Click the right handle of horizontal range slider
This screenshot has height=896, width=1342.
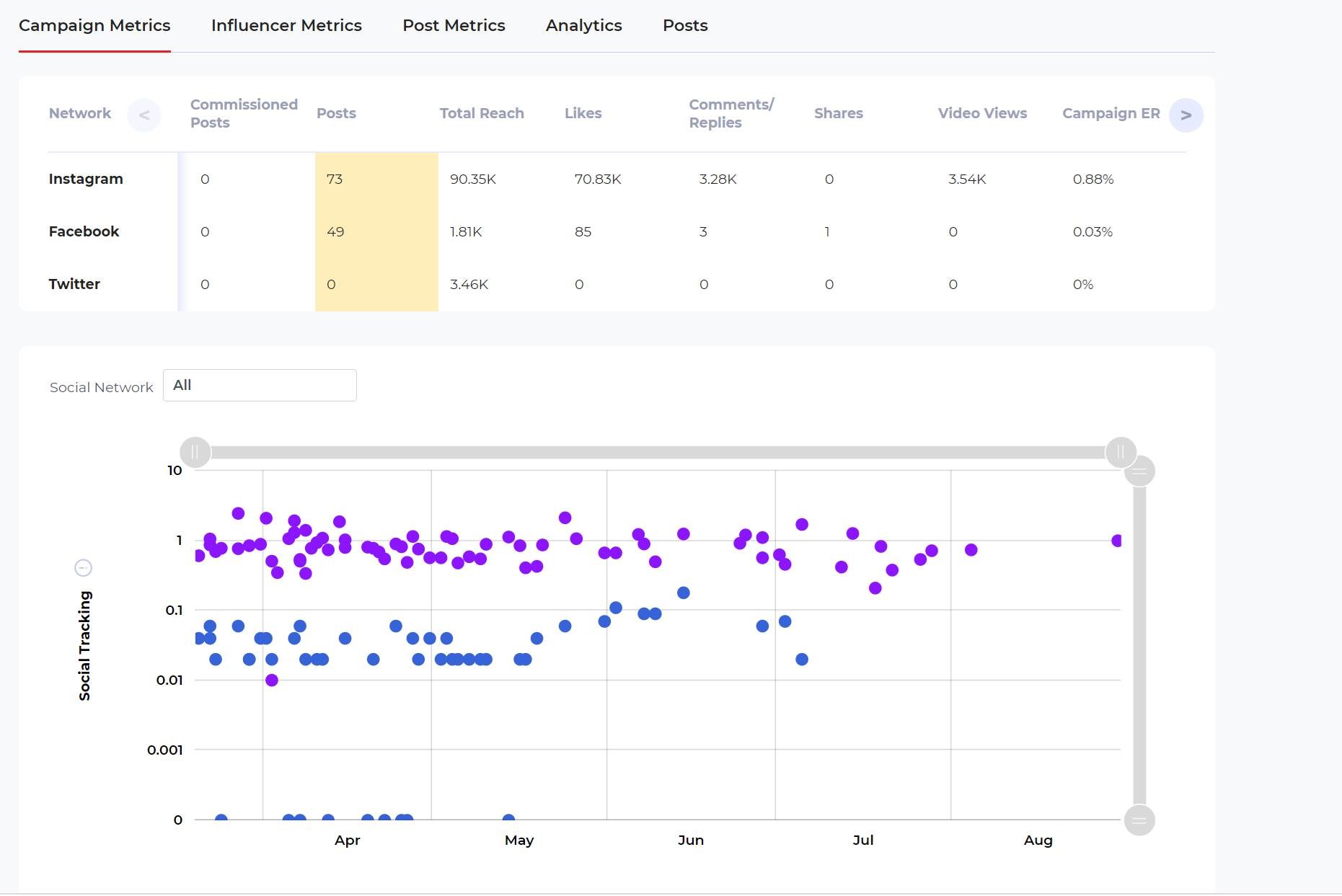(x=1121, y=453)
